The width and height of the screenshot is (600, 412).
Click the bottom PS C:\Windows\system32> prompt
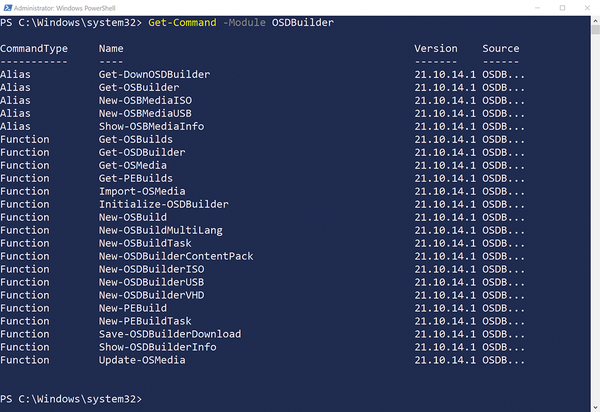[x=71, y=399]
